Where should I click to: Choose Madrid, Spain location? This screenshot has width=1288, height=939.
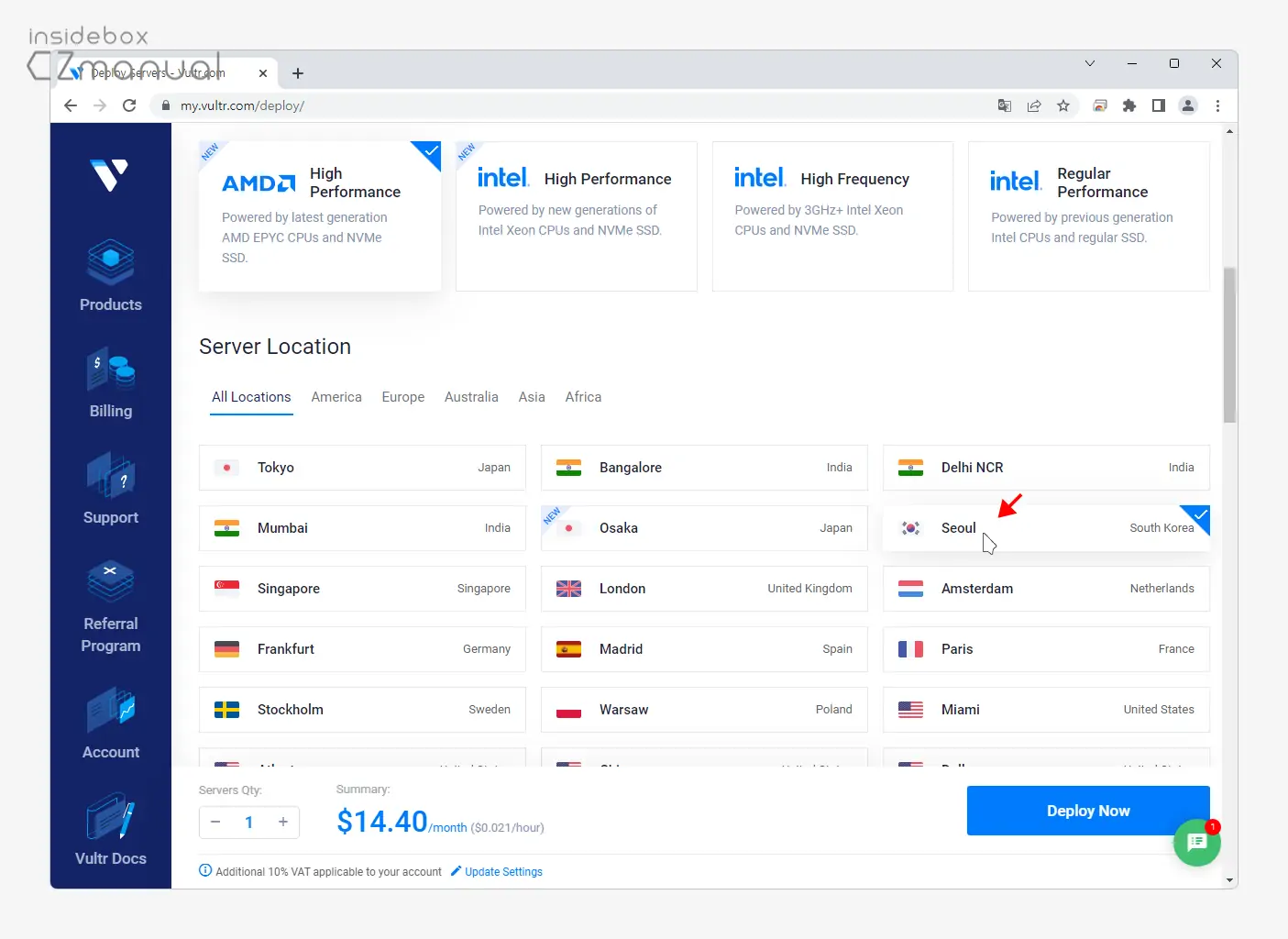(x=704, y=649)
